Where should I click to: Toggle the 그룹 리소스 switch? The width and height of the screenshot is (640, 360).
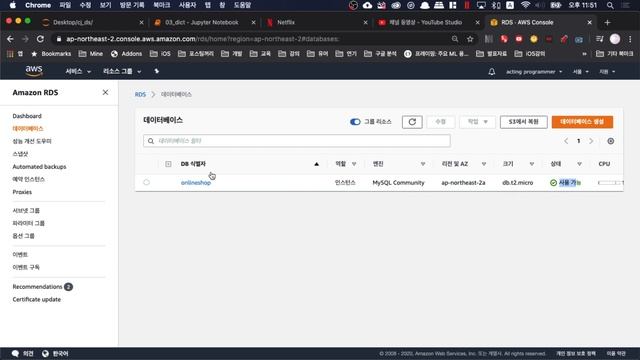pos(355,122)
